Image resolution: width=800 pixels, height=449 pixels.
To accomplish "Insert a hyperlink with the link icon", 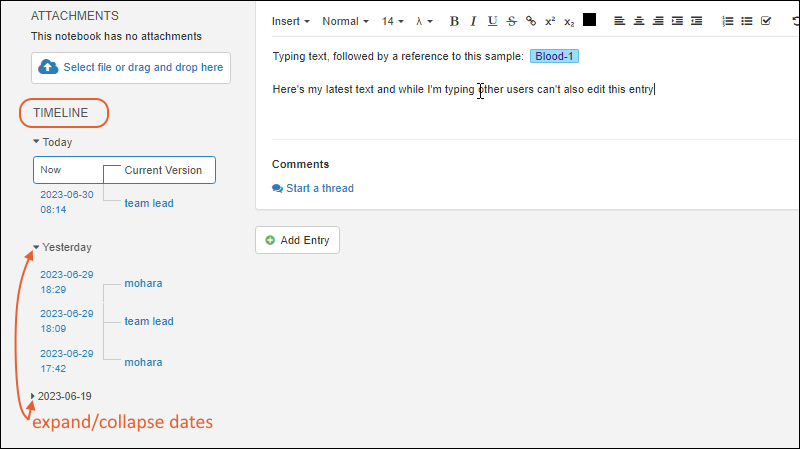I will click(x=531, y=21).
